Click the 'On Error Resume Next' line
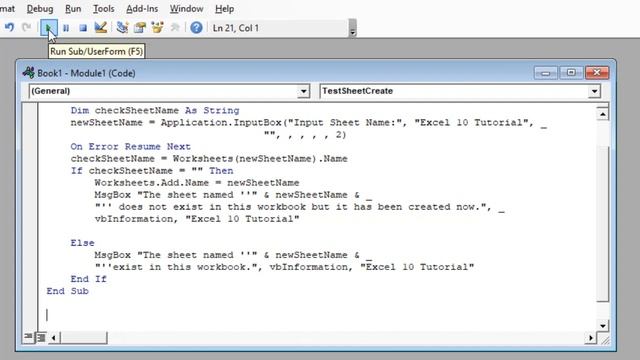Screen dimensions: 640x360 pos(131,147)
